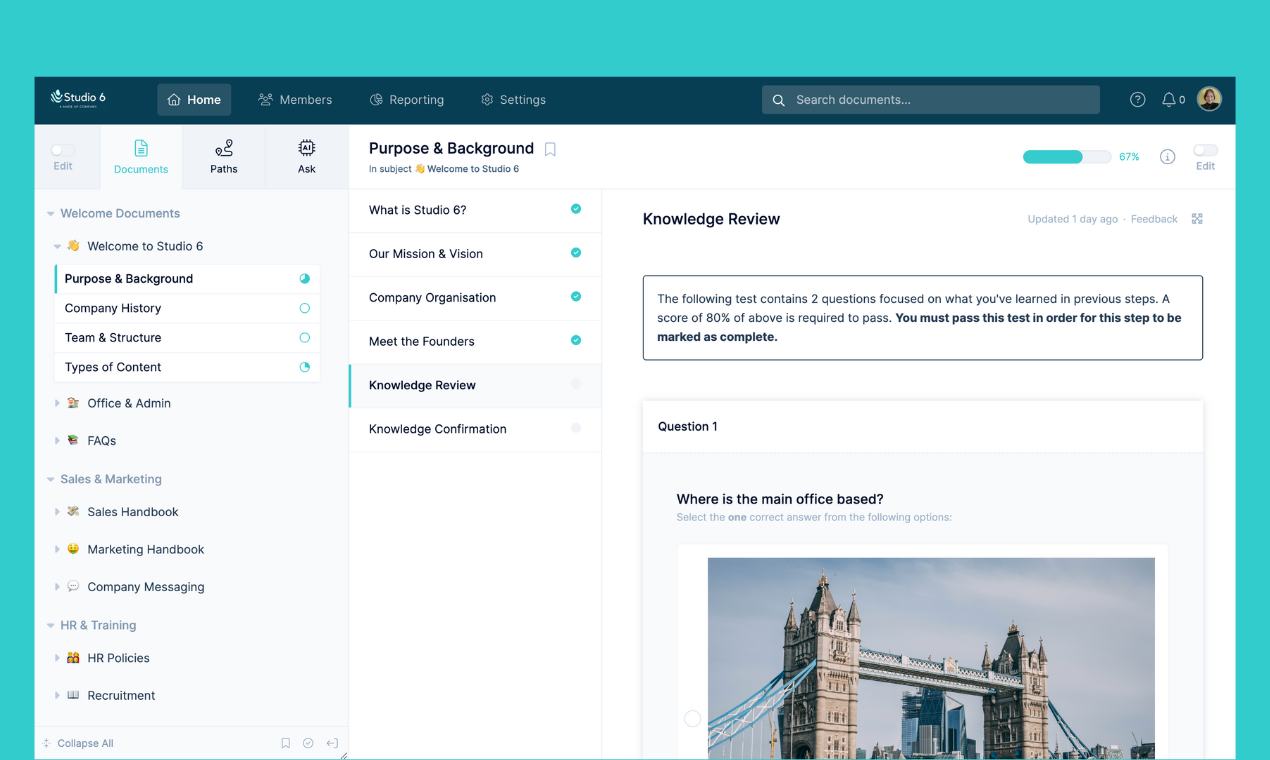Collapse the sidebar using the arrow icon
This screenshot has height=760, width=1270.
coord(331,743)
